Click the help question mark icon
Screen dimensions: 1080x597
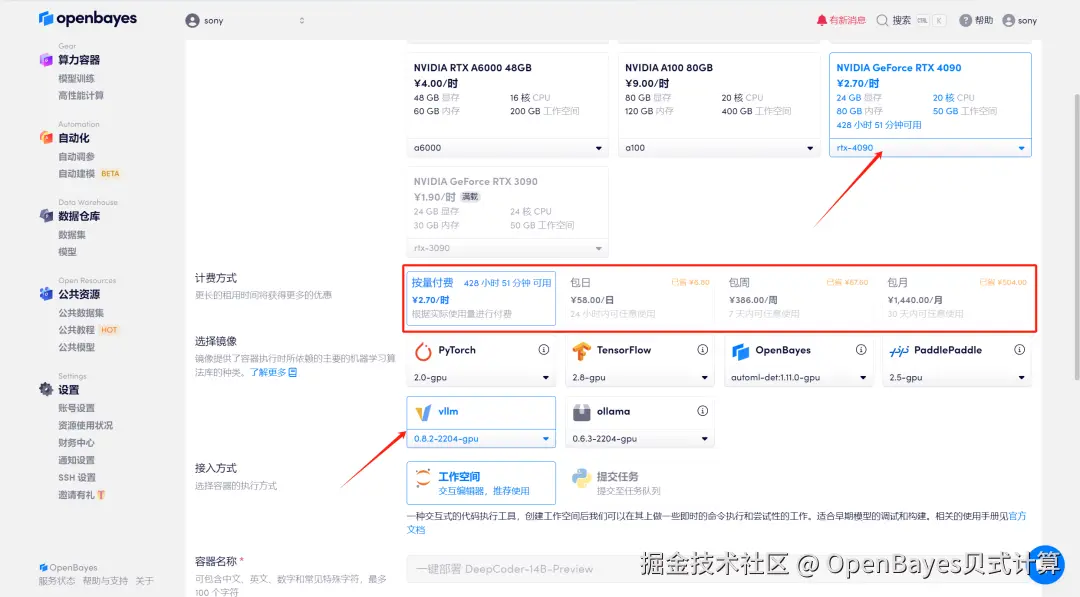[966, 21]
